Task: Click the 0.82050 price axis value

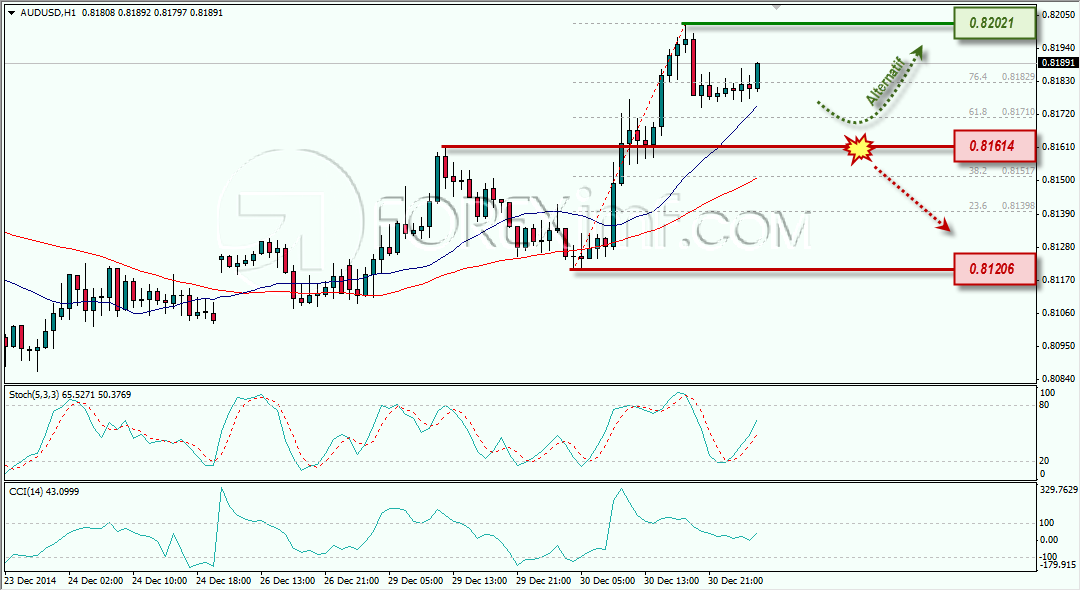Action: (x=1058, y=14)
